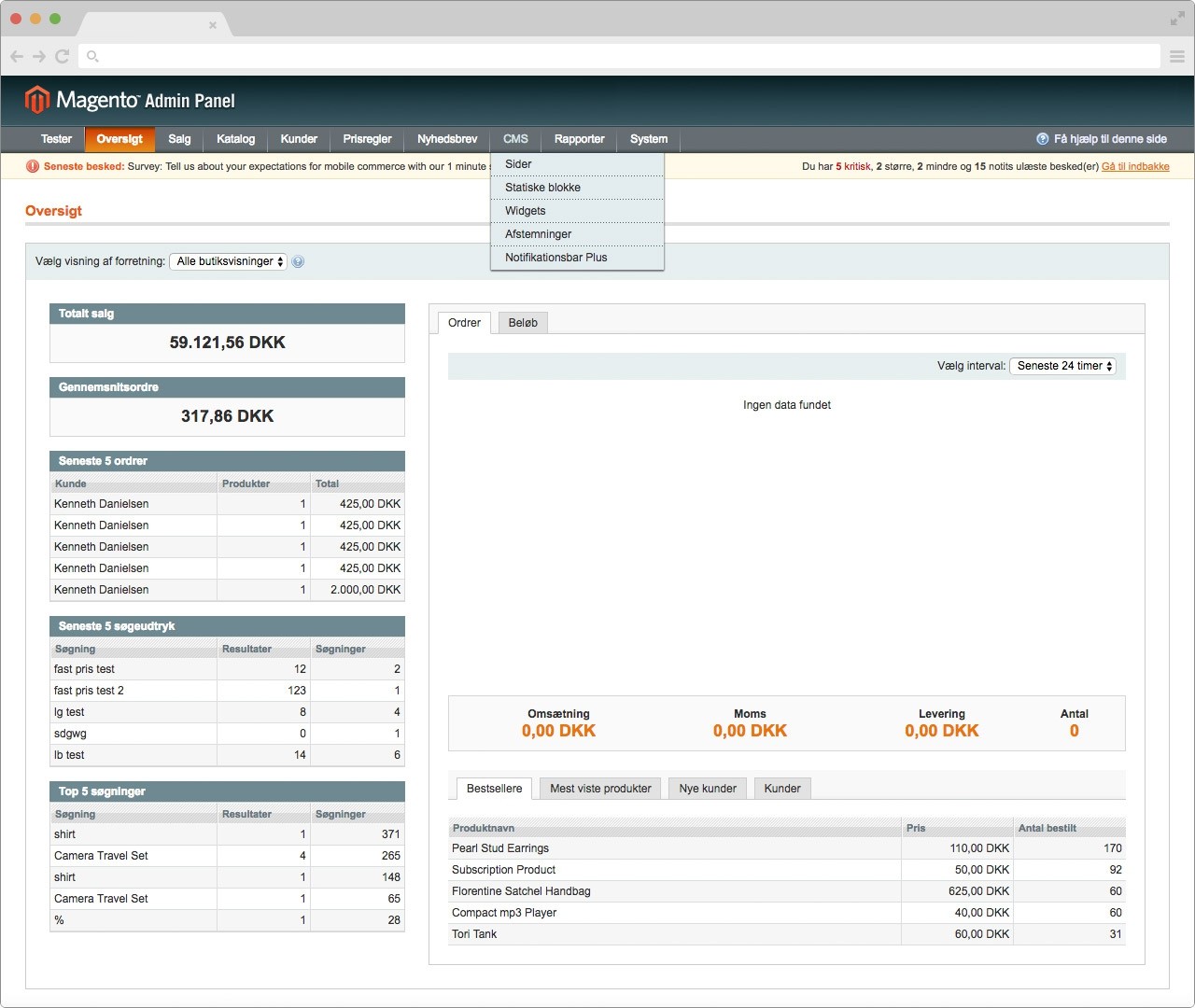Viewport: 1195px width, 1008px height.
Task: Click the Gå til indbakke link
Action: pos(1134,167)
